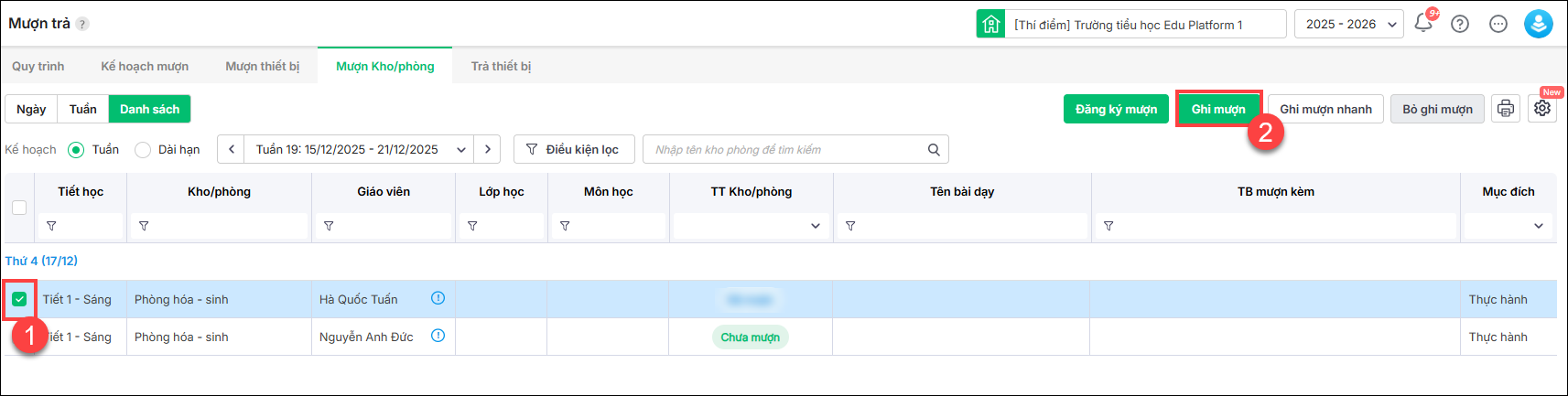Click the help question mark icon in header
This screenshot has height=396, width=1568.
[x=1460, y=24]
